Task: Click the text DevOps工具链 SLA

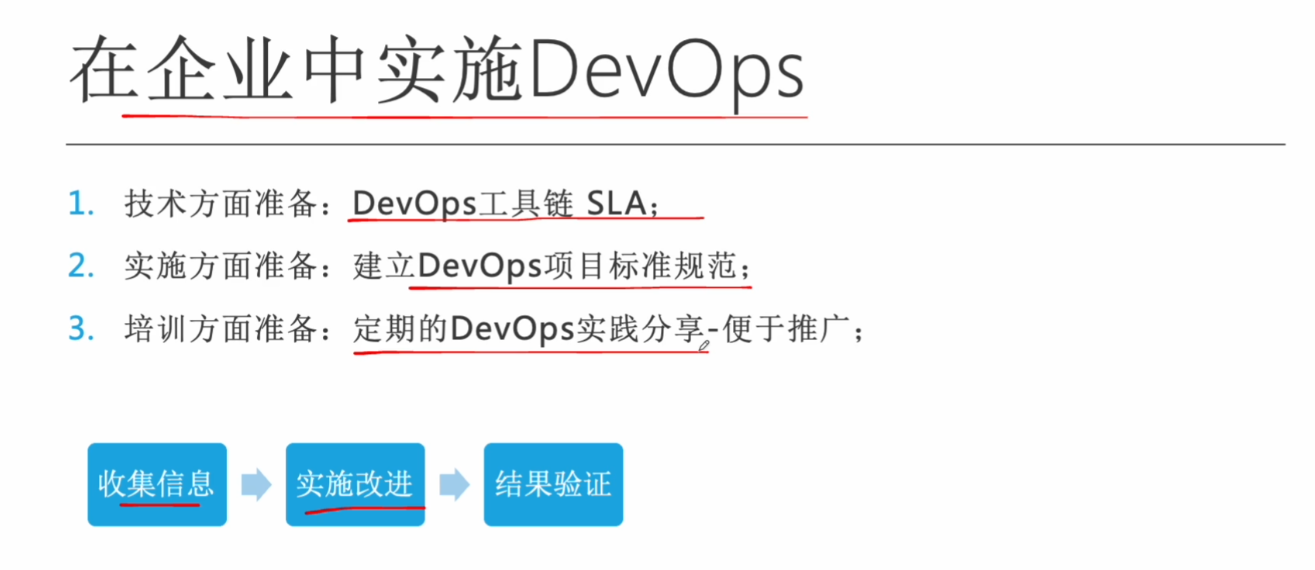Action: pyautogui.click(x=498, y=205)
